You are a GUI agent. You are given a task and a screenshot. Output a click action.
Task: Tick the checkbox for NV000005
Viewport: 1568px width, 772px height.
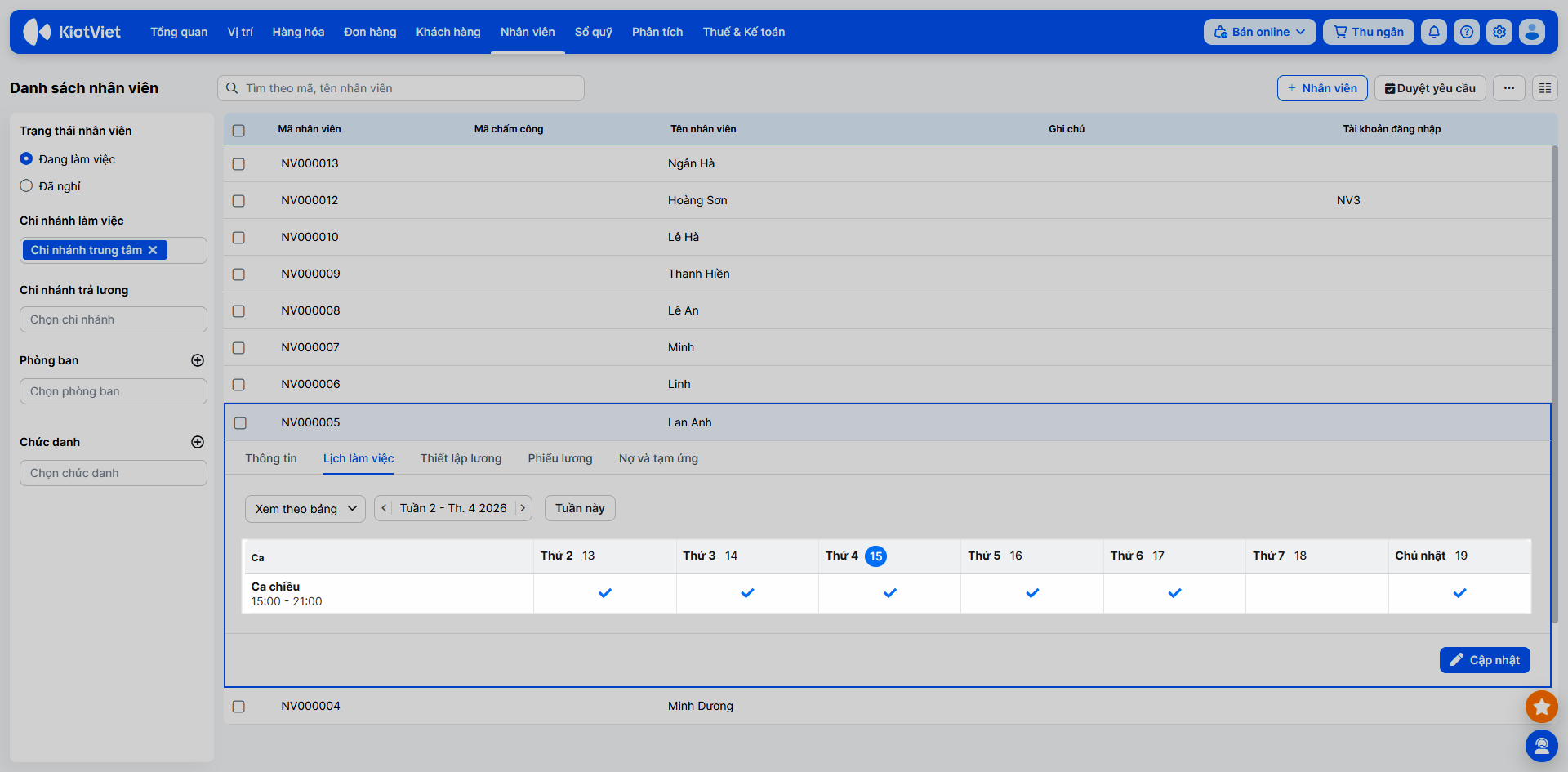click(240, 423)
